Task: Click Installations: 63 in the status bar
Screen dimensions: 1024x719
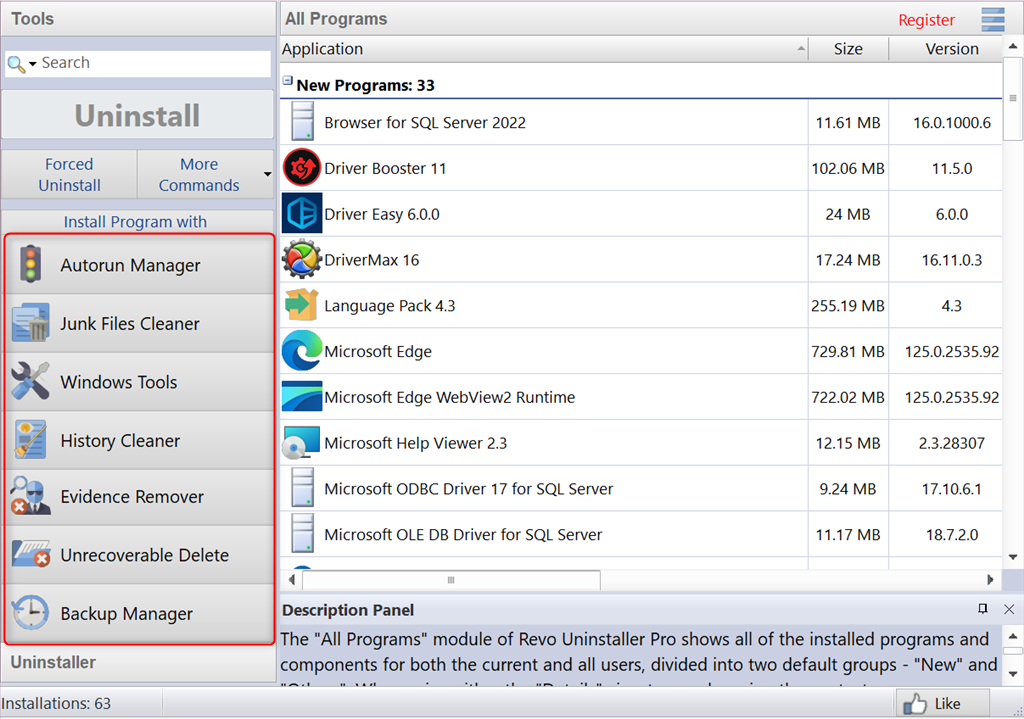Action: coord(56,703)
